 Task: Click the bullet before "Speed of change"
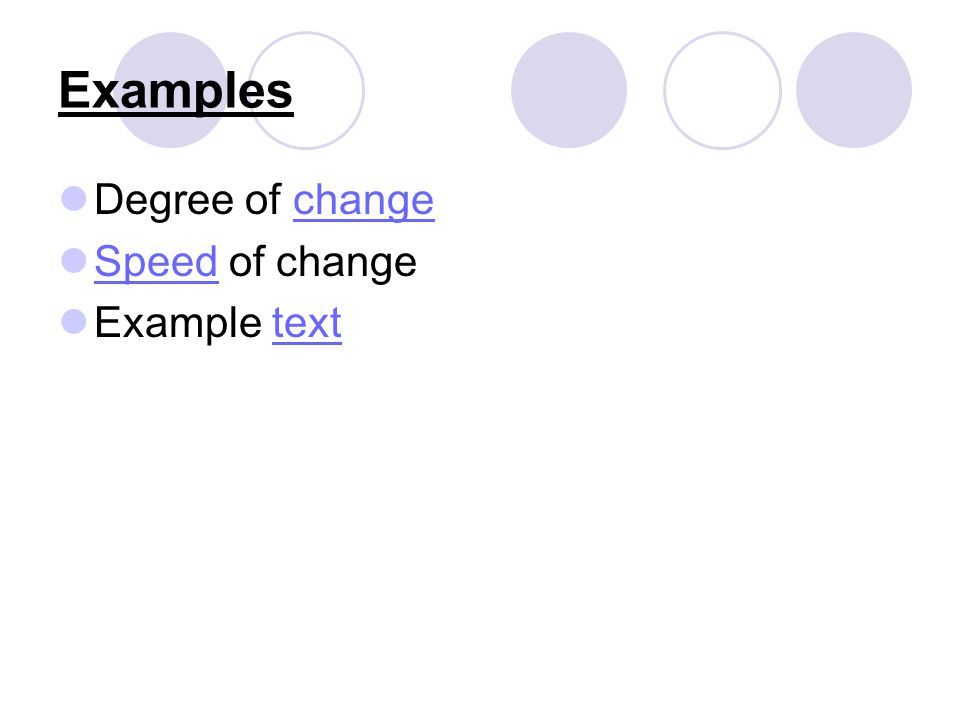click(x=74, y=260)
